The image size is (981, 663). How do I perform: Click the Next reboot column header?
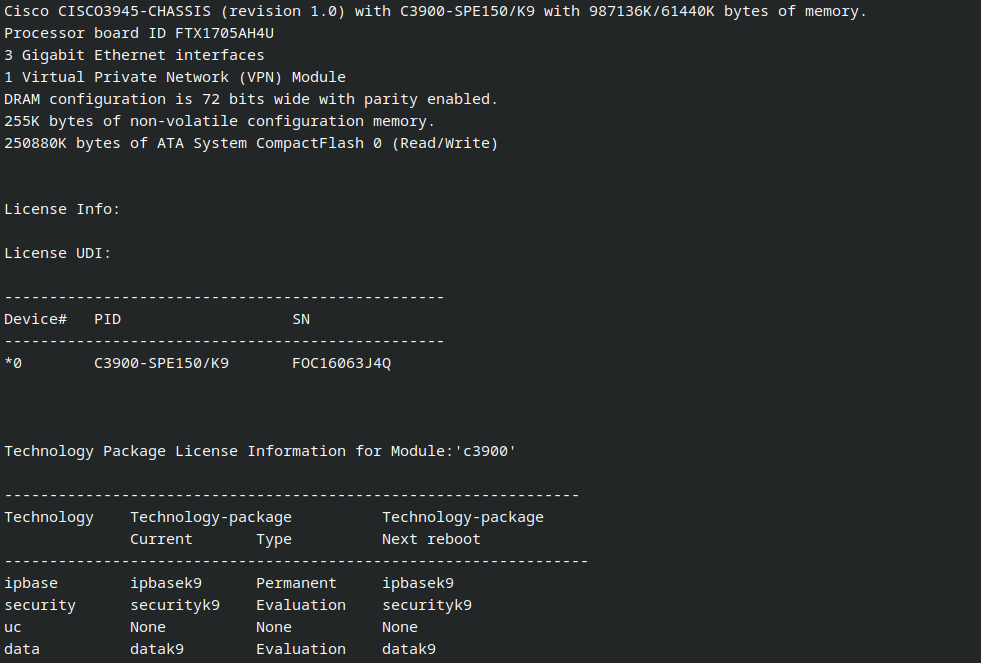point(431,539)
